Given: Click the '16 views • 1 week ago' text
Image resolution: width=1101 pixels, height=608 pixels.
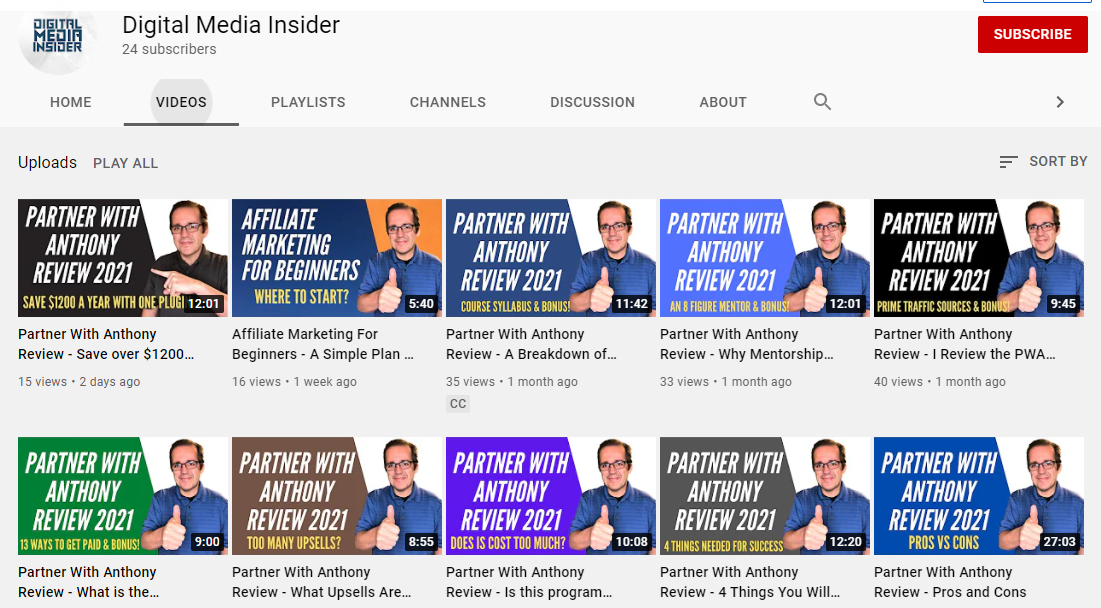Looking at the screenshot, I should tap(294, 382).
